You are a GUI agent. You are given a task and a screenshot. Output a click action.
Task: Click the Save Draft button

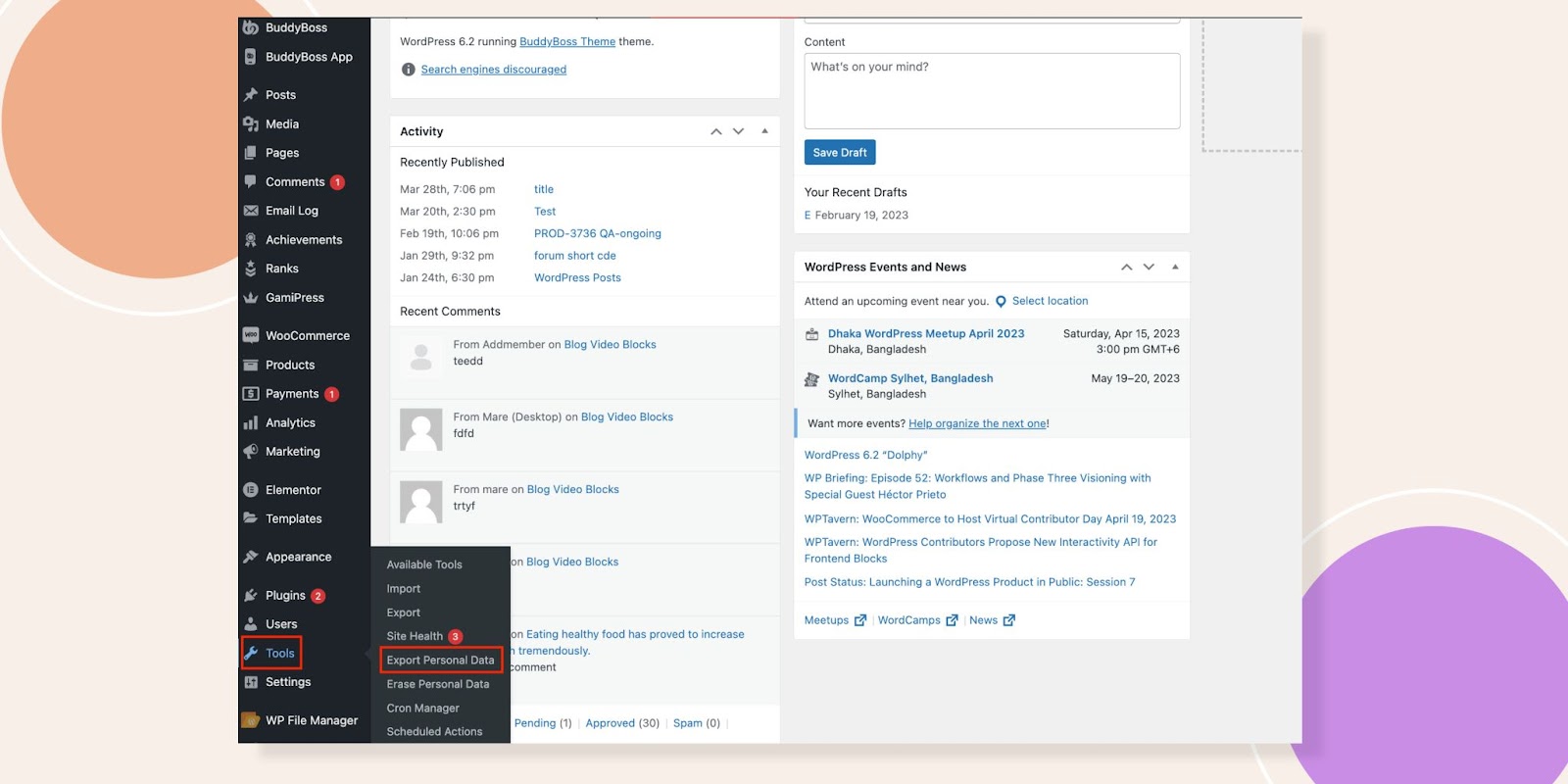(840, 153)
